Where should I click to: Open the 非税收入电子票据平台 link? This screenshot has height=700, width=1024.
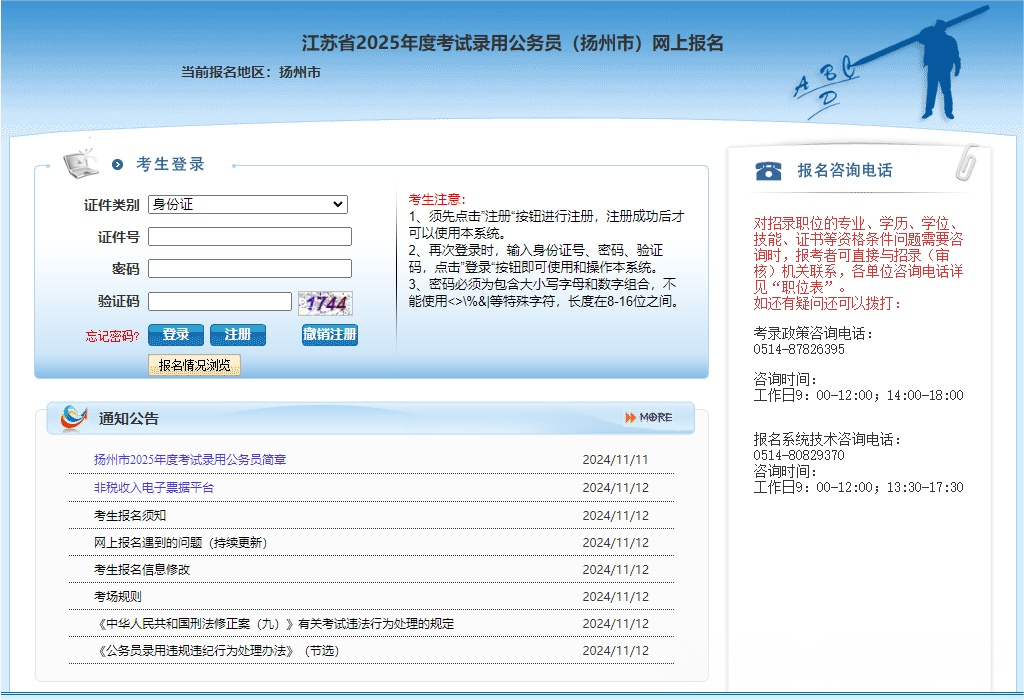tap(154, 488)
